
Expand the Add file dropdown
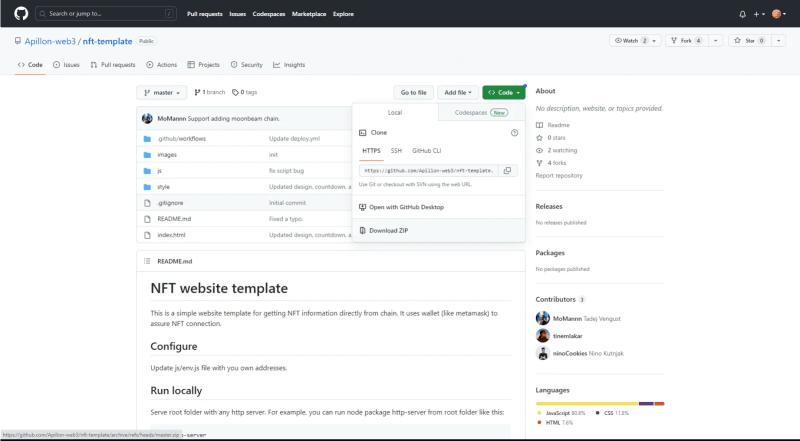(x=458, y=92)
